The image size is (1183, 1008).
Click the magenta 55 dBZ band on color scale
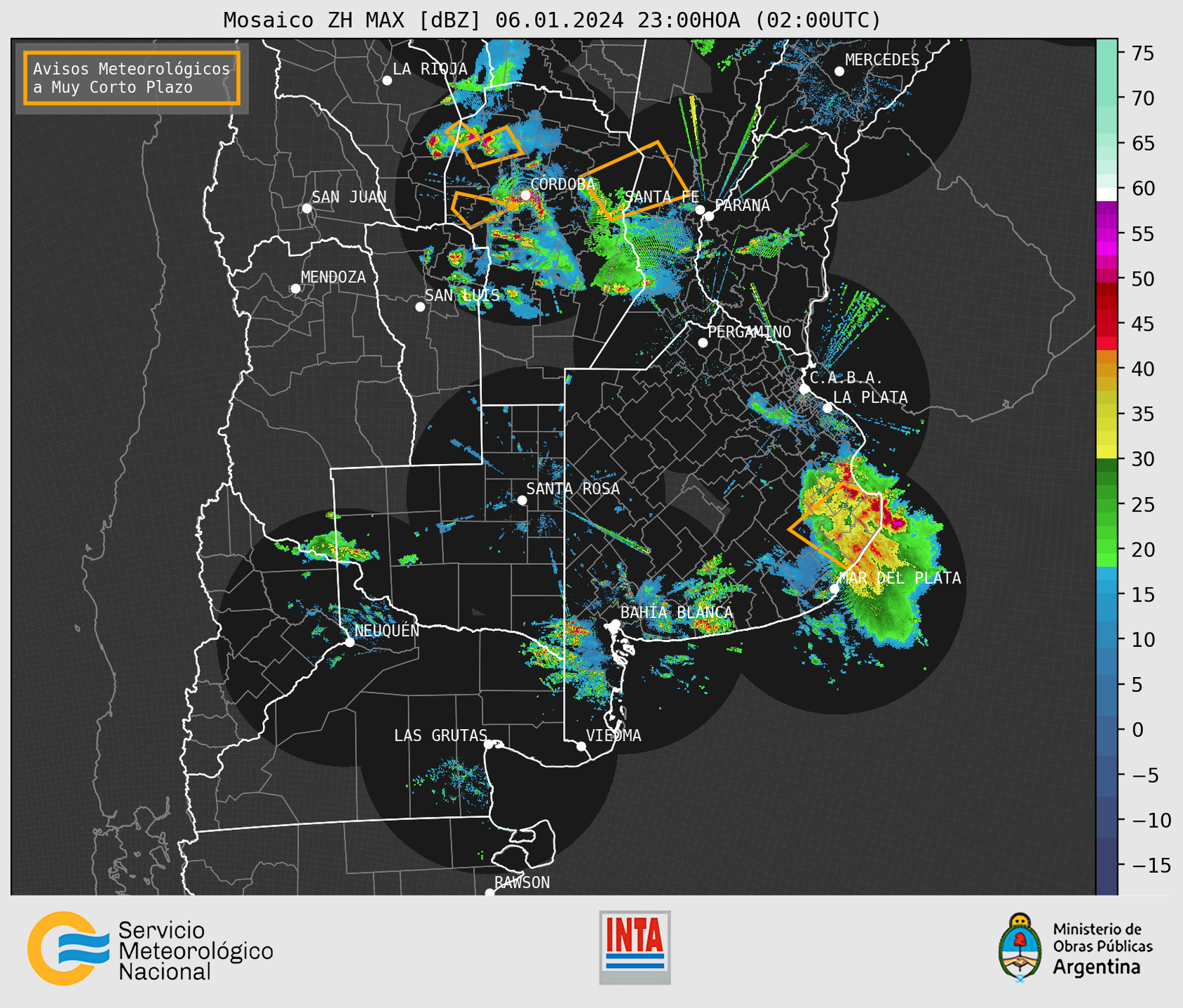pyautogui.click(x=1107, y=234)
